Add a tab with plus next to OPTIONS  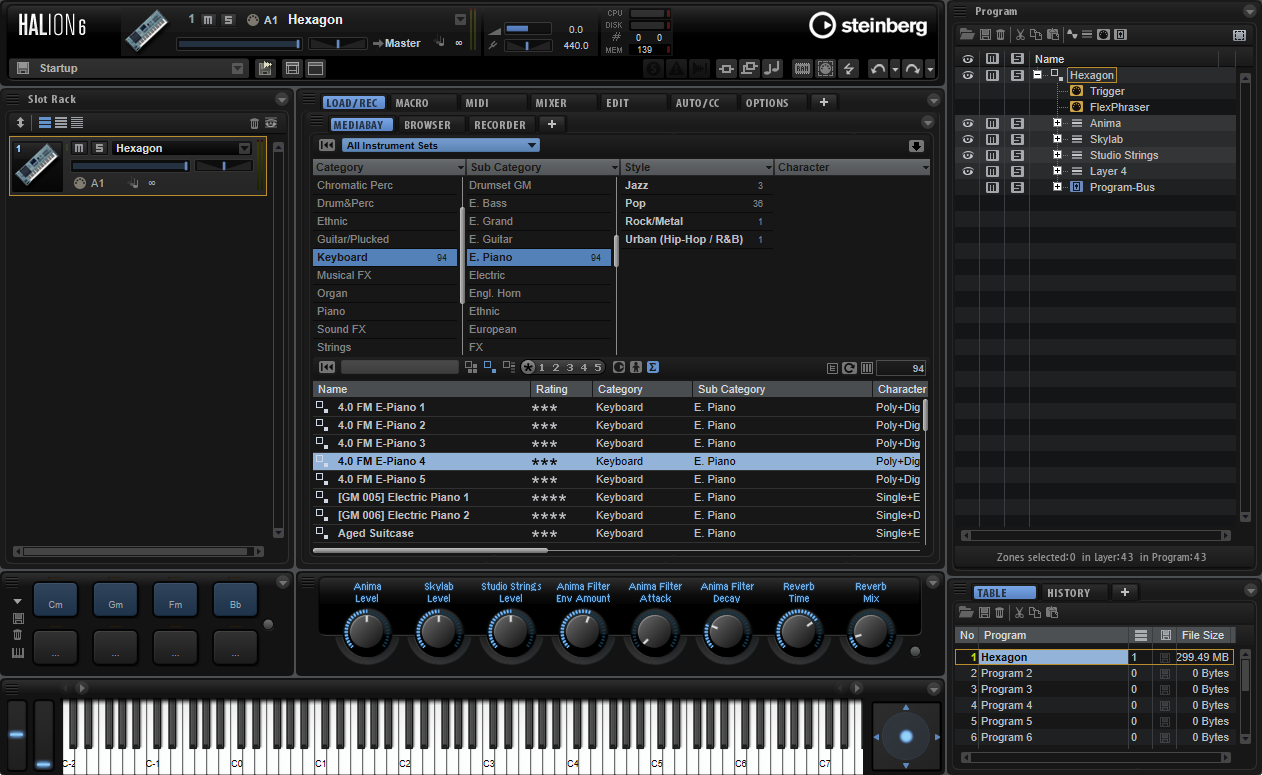[x=824, y=102]
